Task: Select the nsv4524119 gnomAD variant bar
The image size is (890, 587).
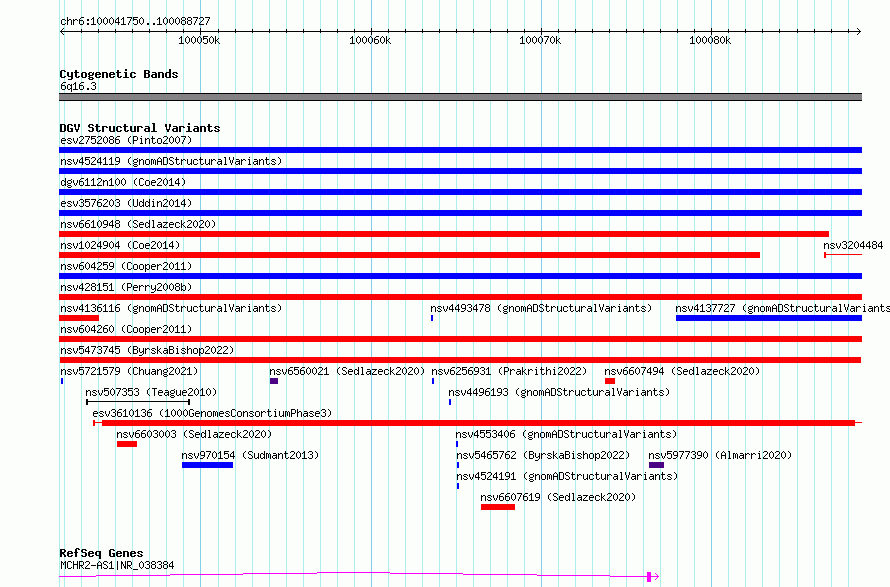Action: point(460,171)
